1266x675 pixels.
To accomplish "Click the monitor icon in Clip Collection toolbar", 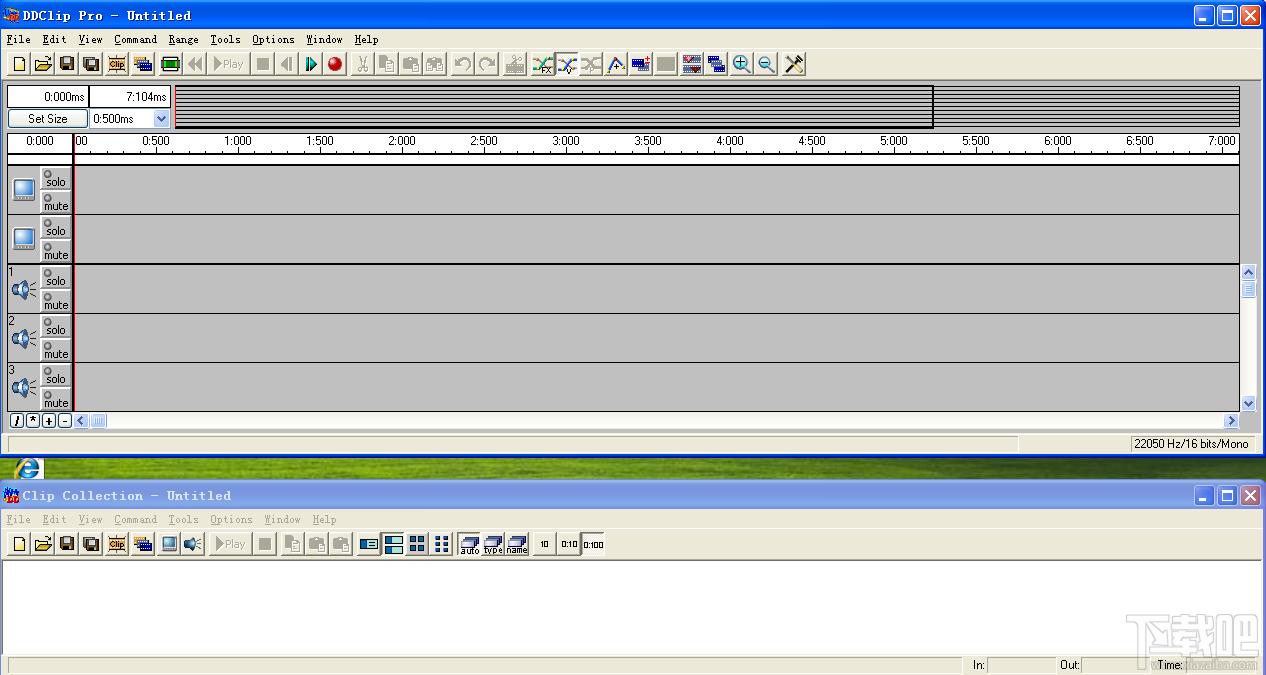I will click(169, 544).
